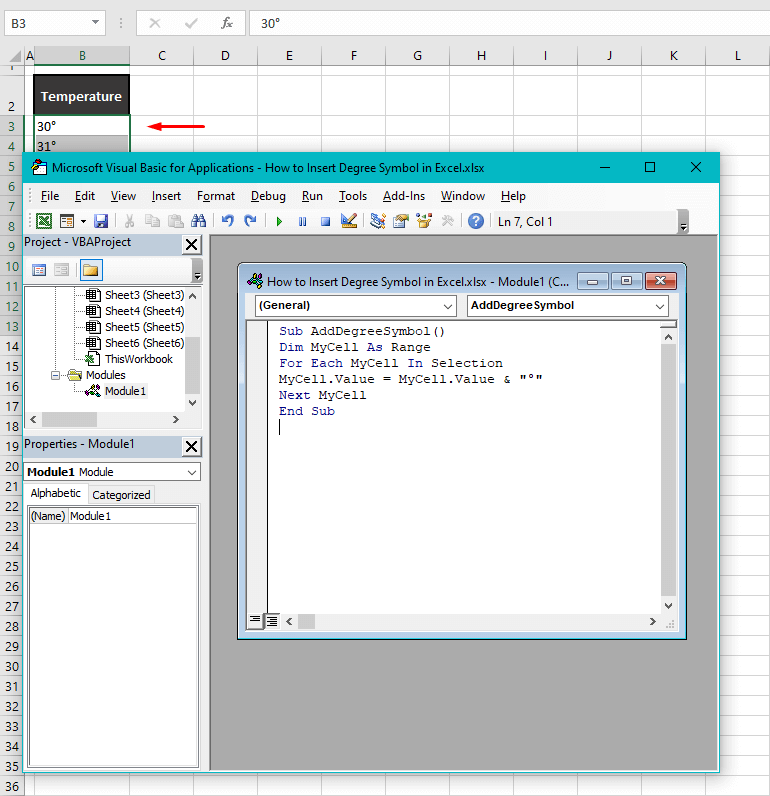Image resolution: width=770 pixels, height=796 pixels.
Task: Close the Project - VBAProject pane
Action: click(191, 245)
